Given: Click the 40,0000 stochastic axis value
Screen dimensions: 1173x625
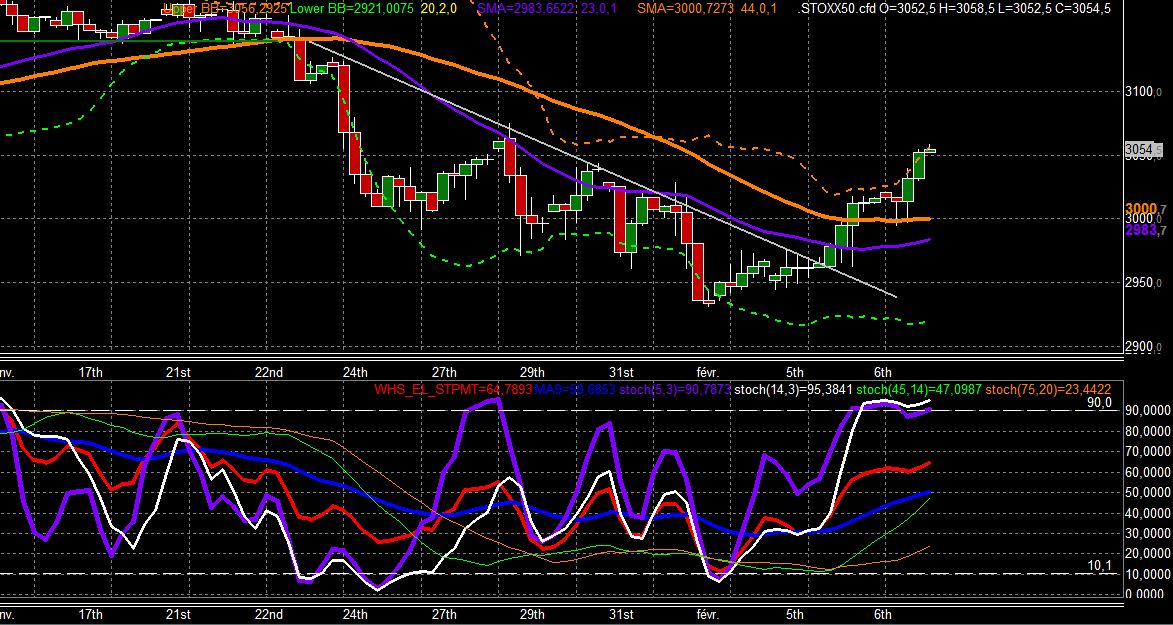Looking at the screenshot, I should [x=1147, y=513].
